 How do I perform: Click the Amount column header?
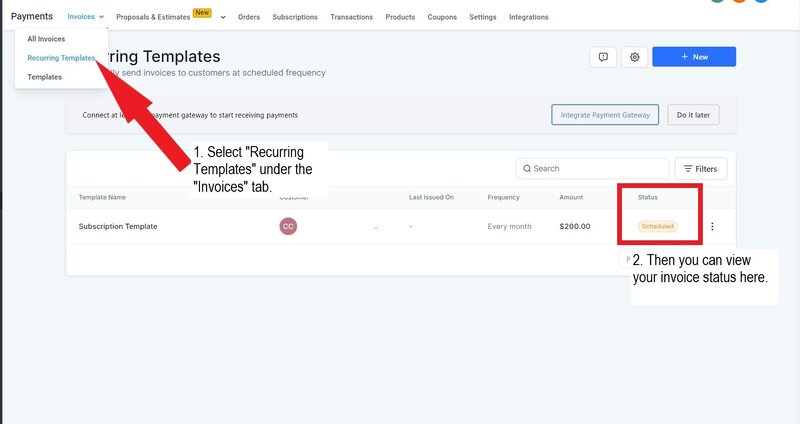(571, 197)
